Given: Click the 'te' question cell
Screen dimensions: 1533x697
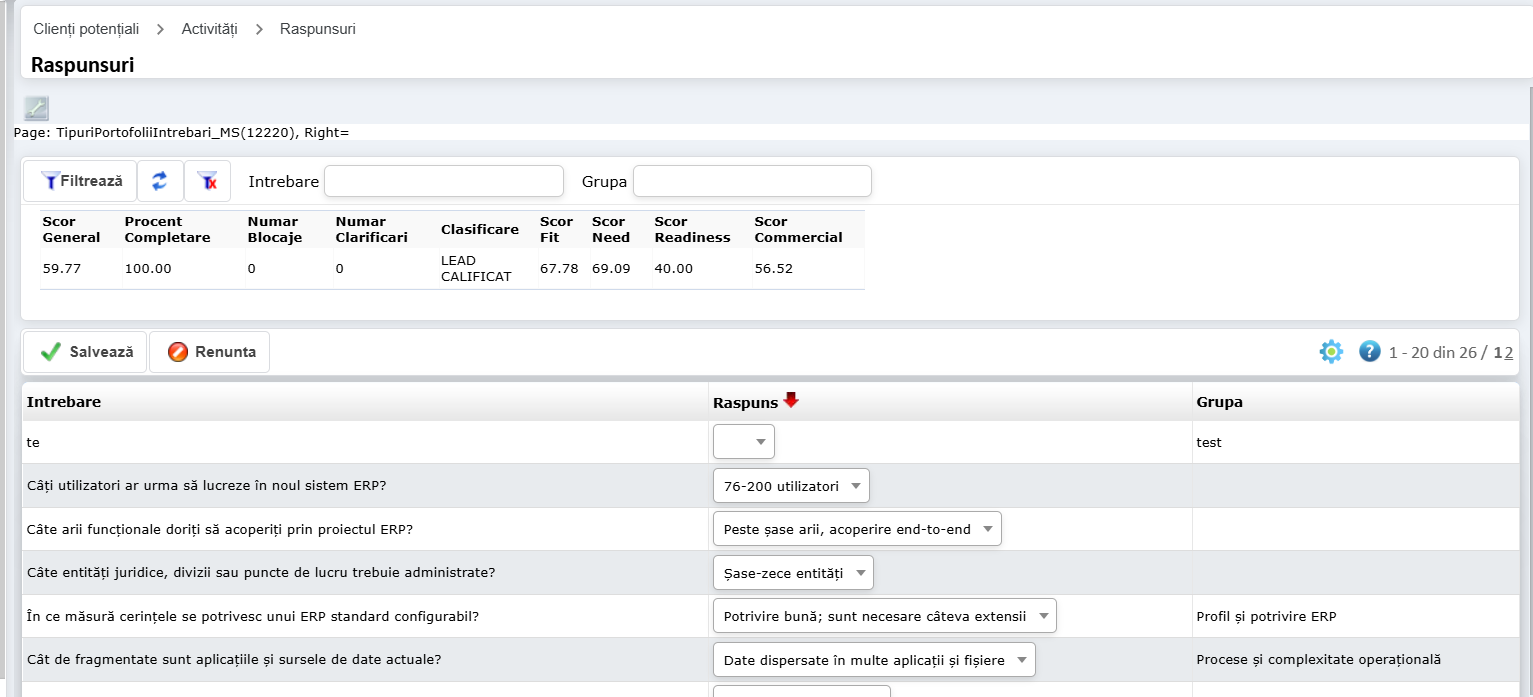Looking at the screenshot, I should pyautogui.click(x=33, y=442).
